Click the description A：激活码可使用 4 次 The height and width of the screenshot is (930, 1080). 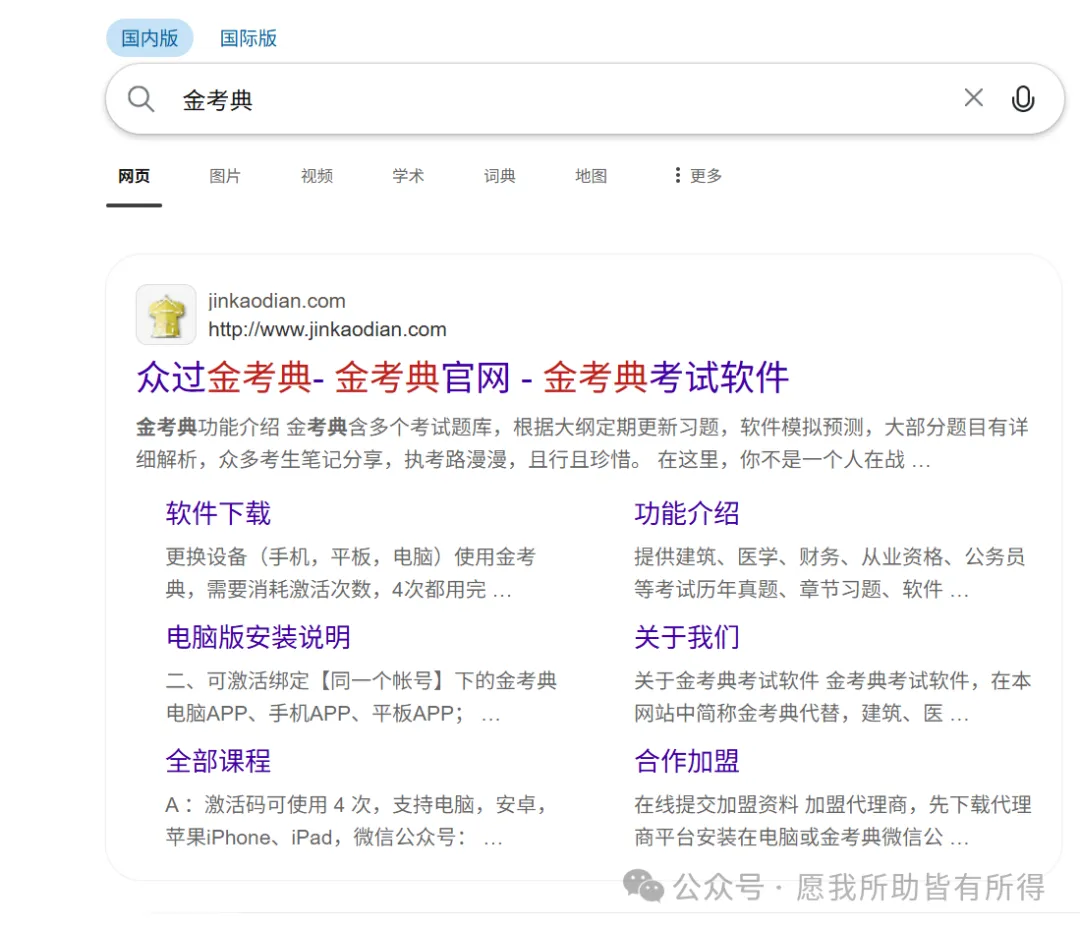point(357,821)
